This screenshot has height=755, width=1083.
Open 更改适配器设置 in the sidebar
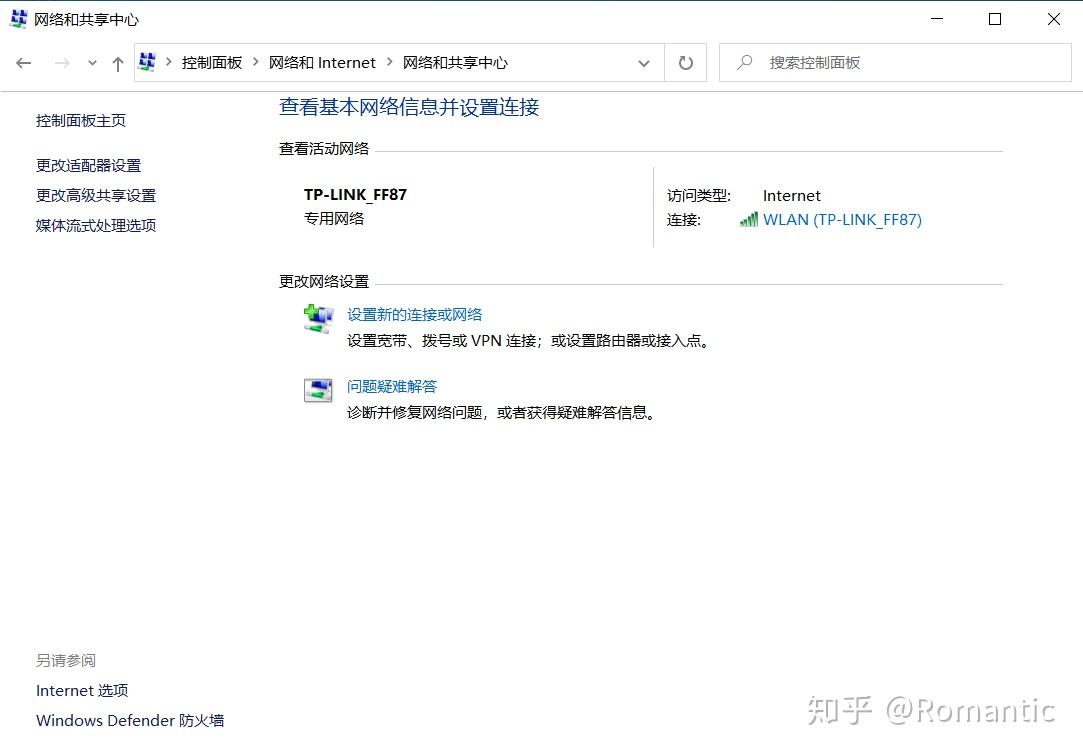pos(90,165)
